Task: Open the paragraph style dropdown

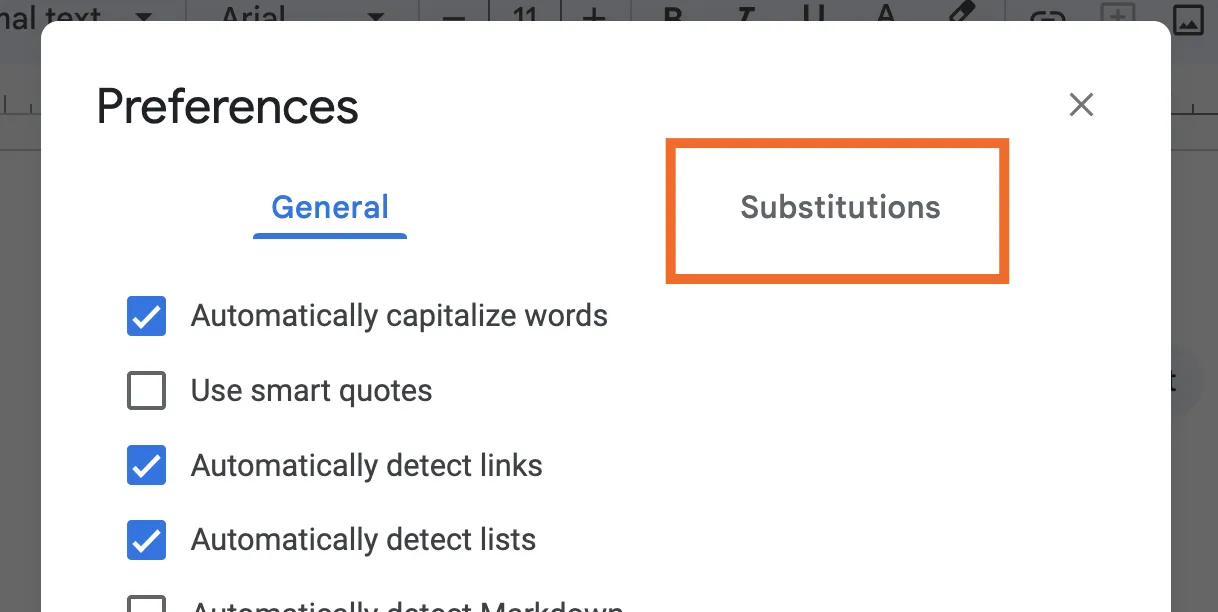Action: coord(144,17)
